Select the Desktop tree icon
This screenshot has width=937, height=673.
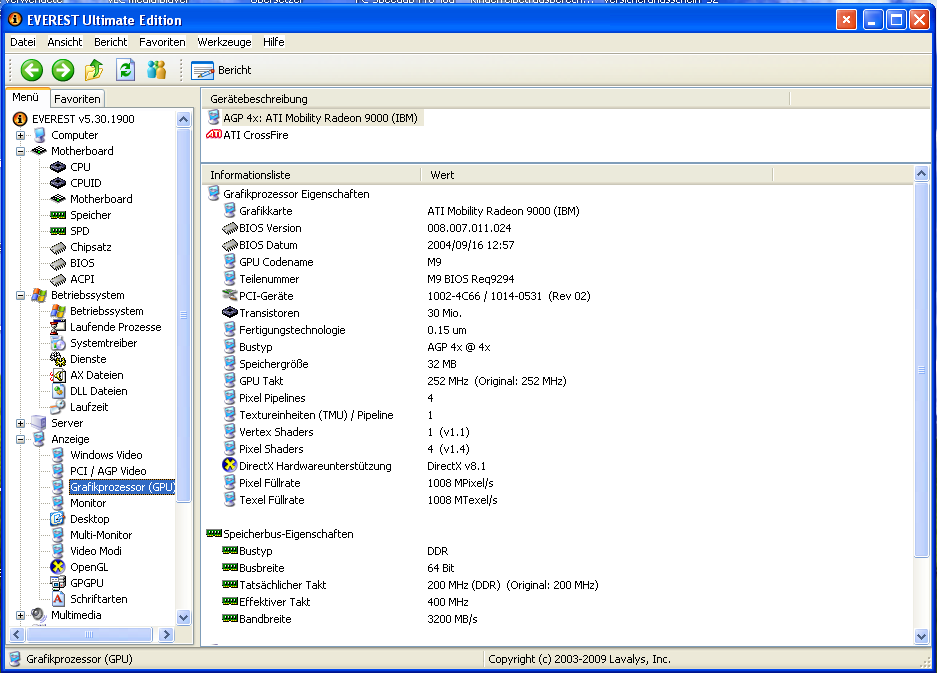pyautogui.click(x=57, y=519)
